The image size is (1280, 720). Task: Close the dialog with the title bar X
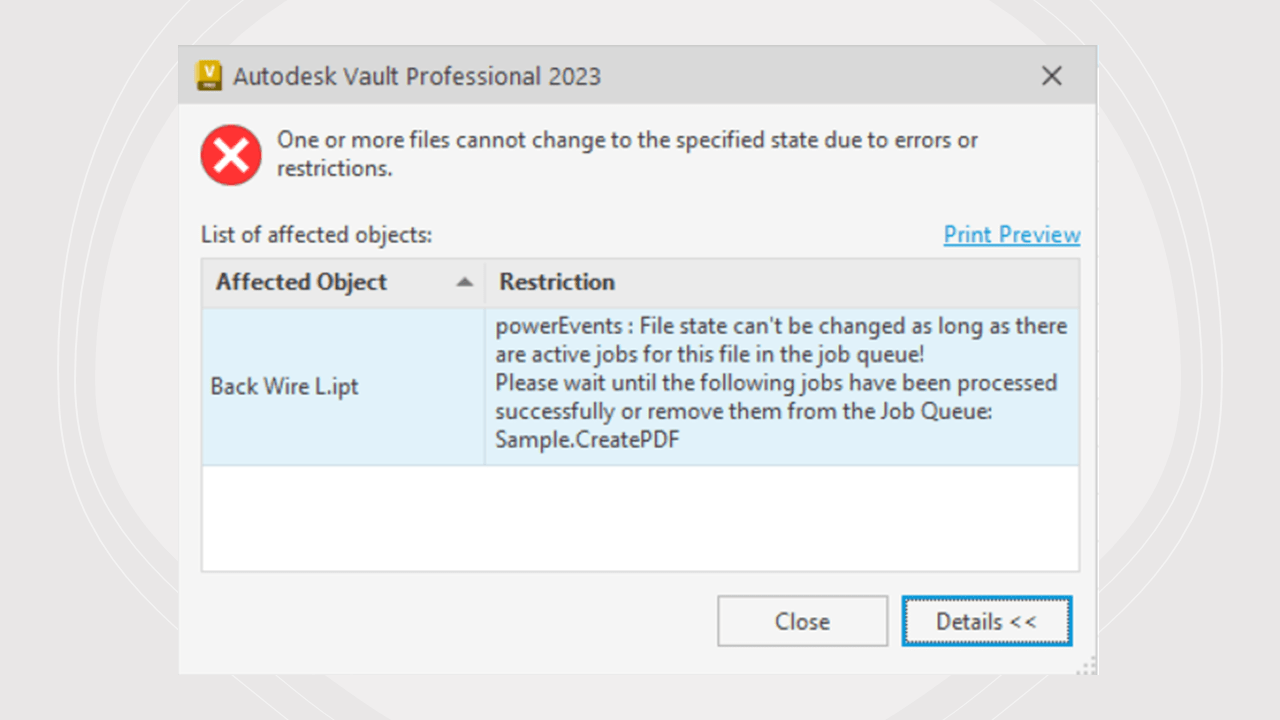[x=1051, y=76]
